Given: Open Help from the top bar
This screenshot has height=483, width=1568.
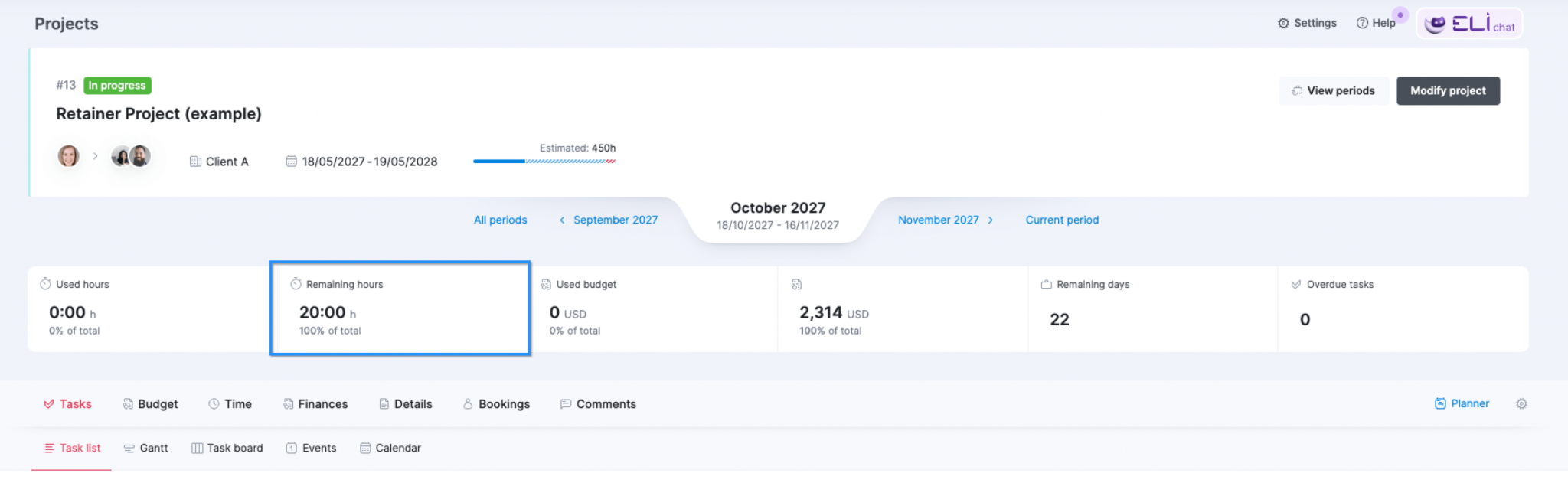Looking at the screenshot, I should pyautogui.click(x=1376, y=23).
